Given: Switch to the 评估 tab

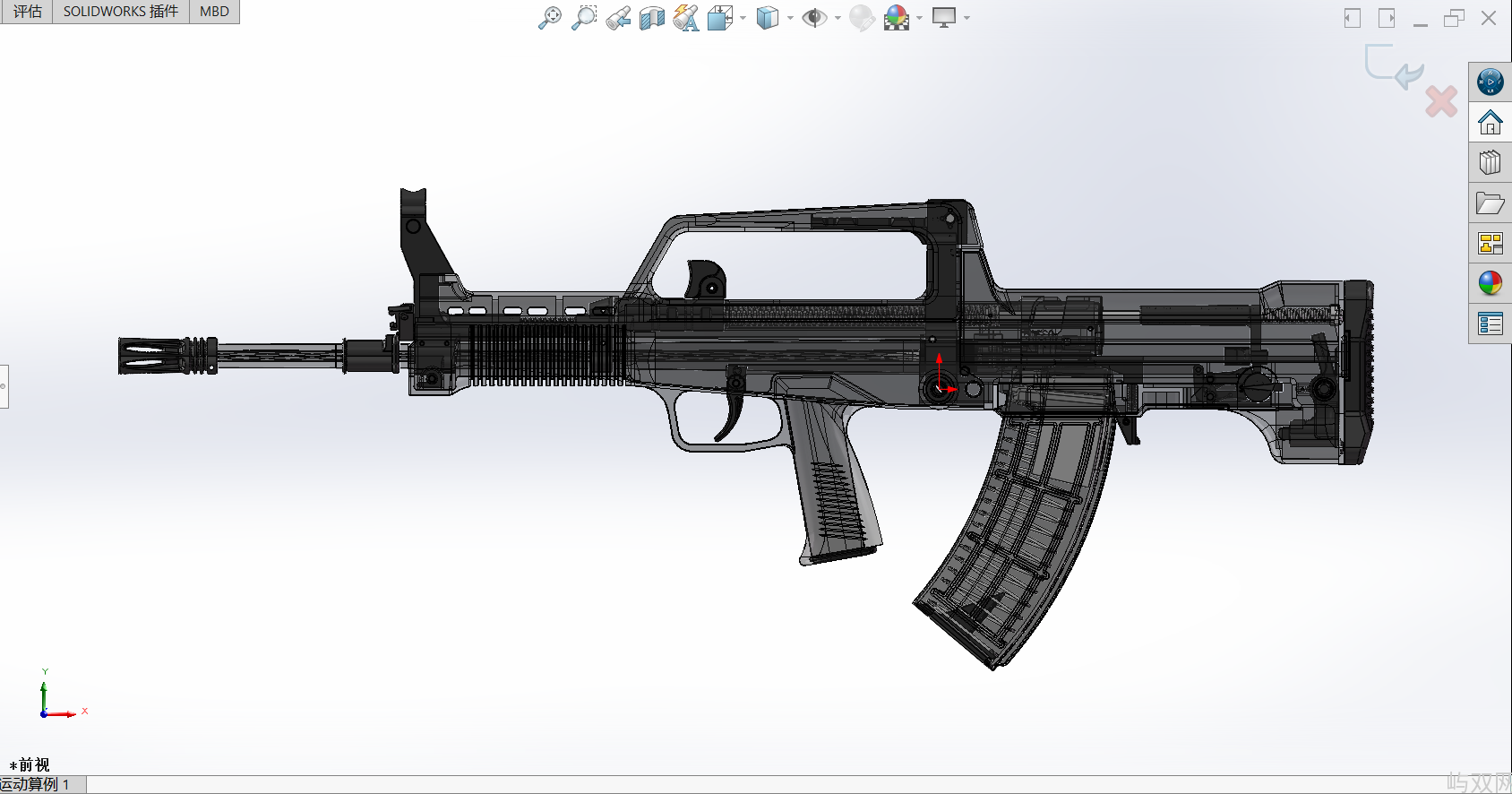Looking at the screenshot, I should pos(27,12).
